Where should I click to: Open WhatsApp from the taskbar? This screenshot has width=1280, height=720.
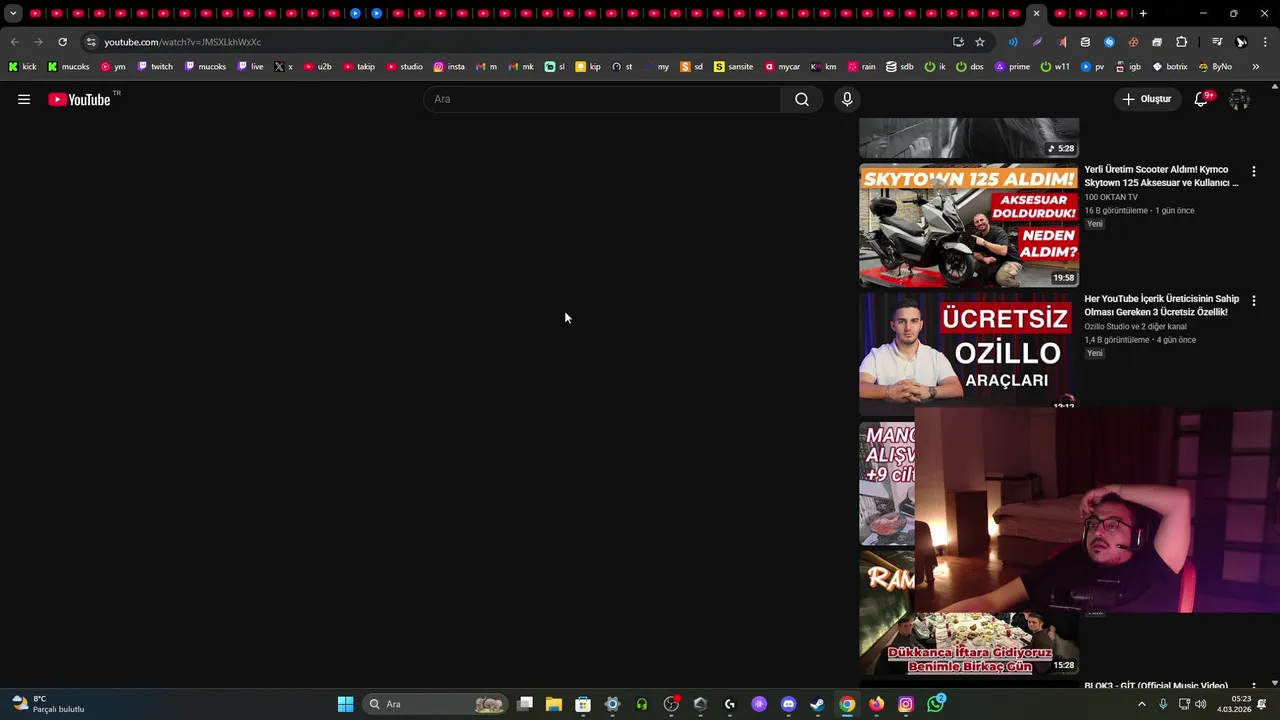(x=935, y=704)
